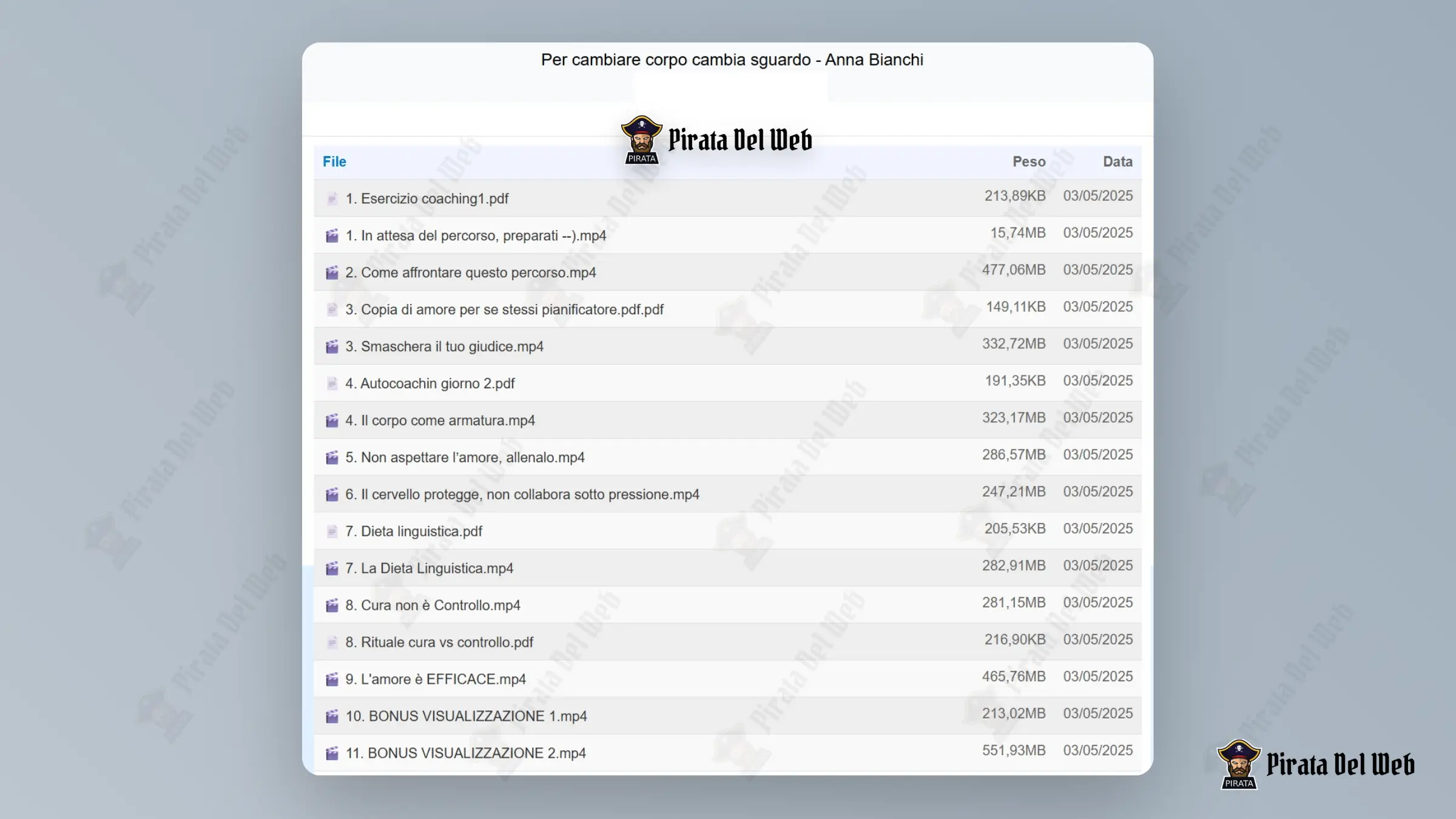Open 8. Rituale cura vs controllo.pdf
Viewport: 1456px width, 819px height.
439,642
